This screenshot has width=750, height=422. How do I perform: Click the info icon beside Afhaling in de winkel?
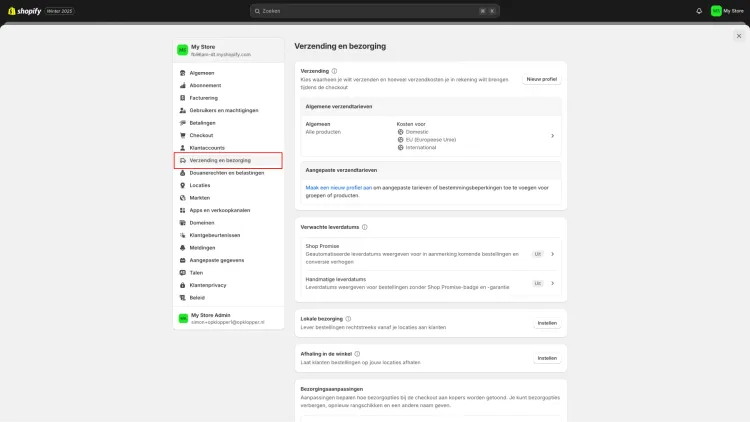click(x=357, y=354)
